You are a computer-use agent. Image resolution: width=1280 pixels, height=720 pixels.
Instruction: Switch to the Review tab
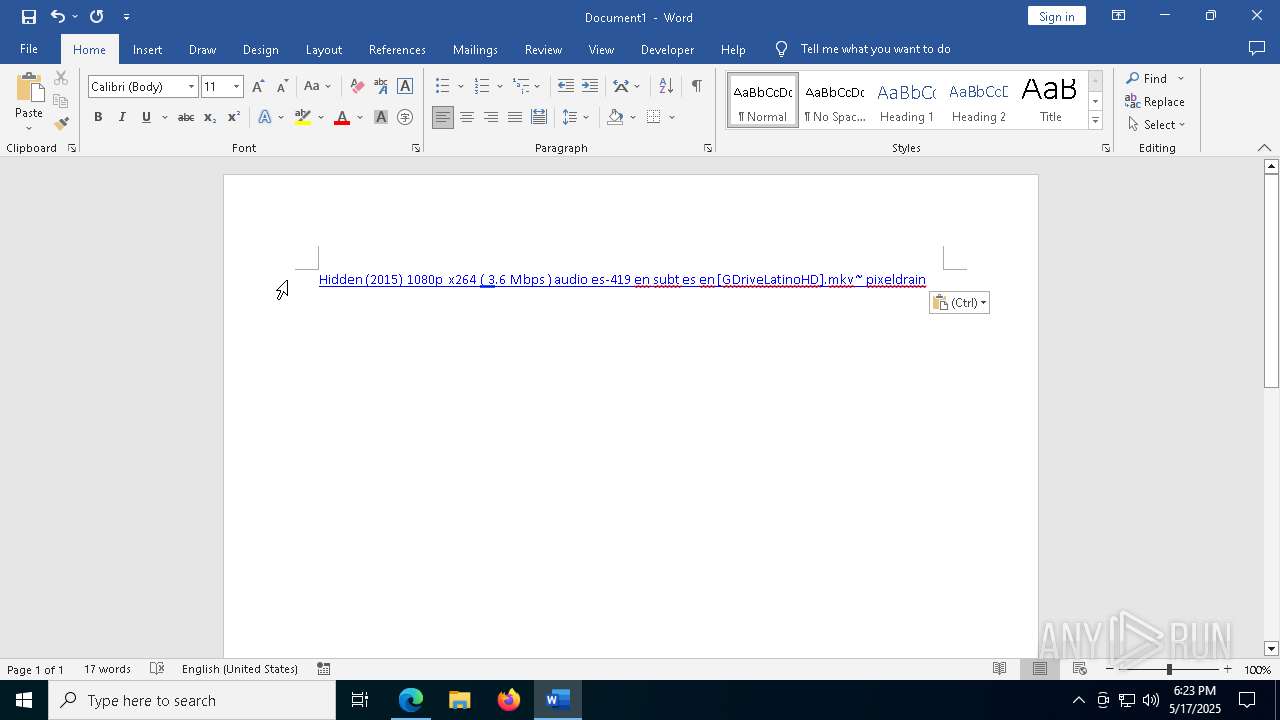point(543,49)
